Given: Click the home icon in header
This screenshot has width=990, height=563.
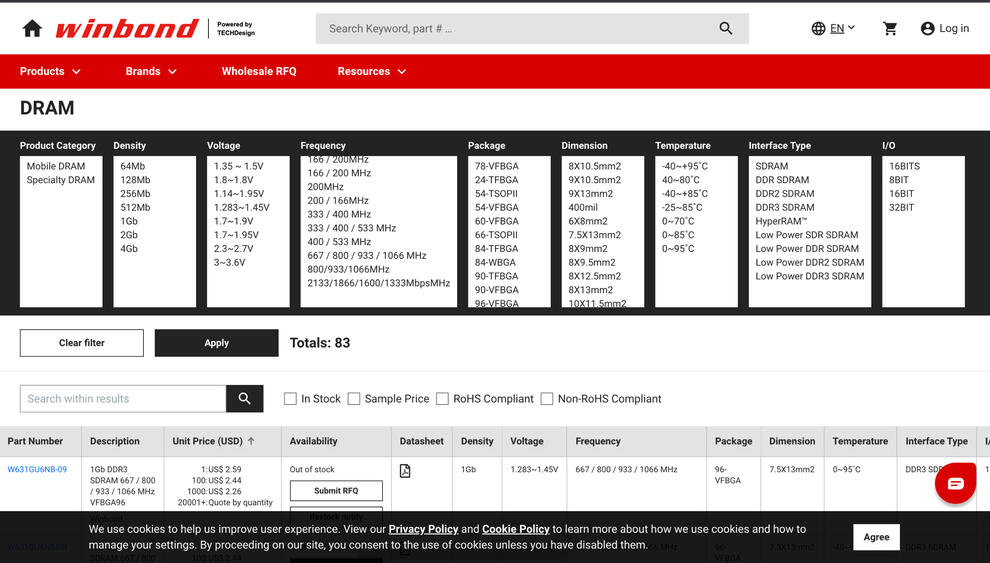Looking at the screenshot, I should click(32, 28).
